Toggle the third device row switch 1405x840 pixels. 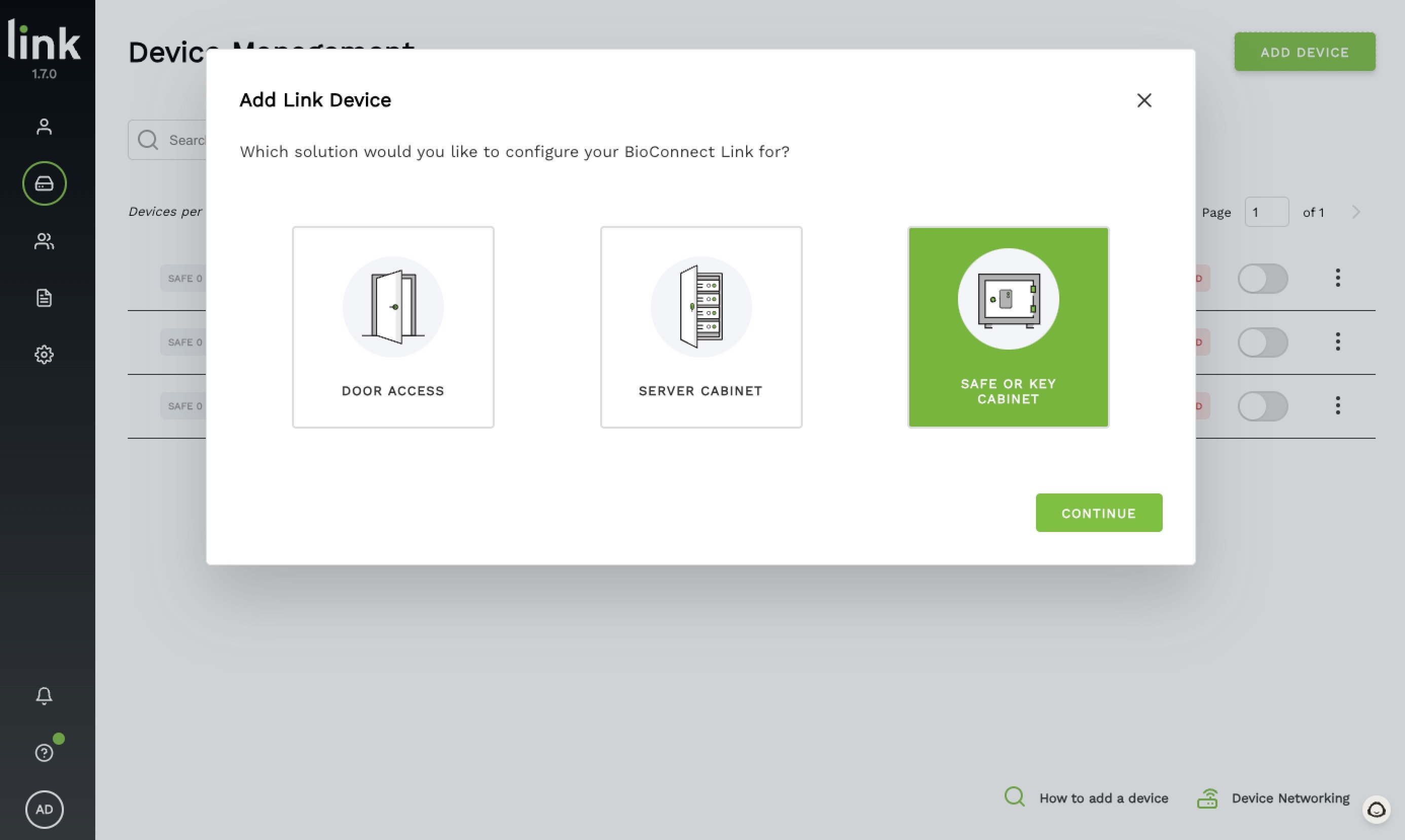pyautogui.click(x=1263, y=406)
